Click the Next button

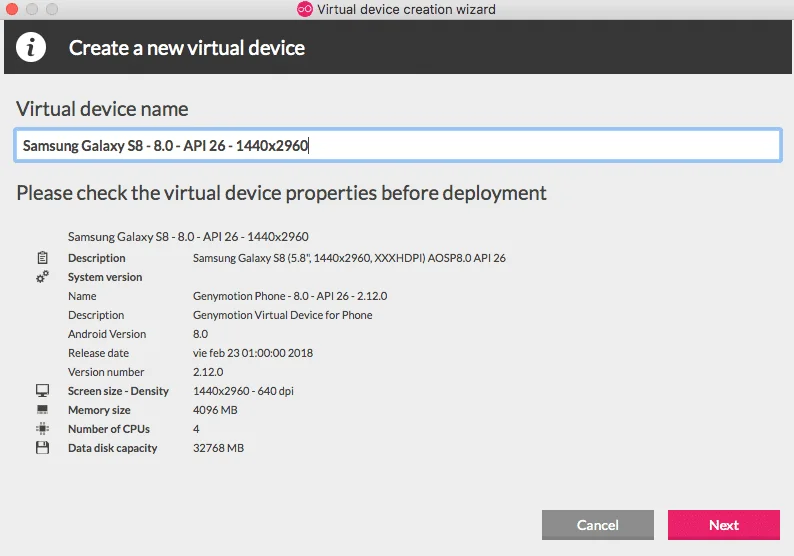pos(724,525)
